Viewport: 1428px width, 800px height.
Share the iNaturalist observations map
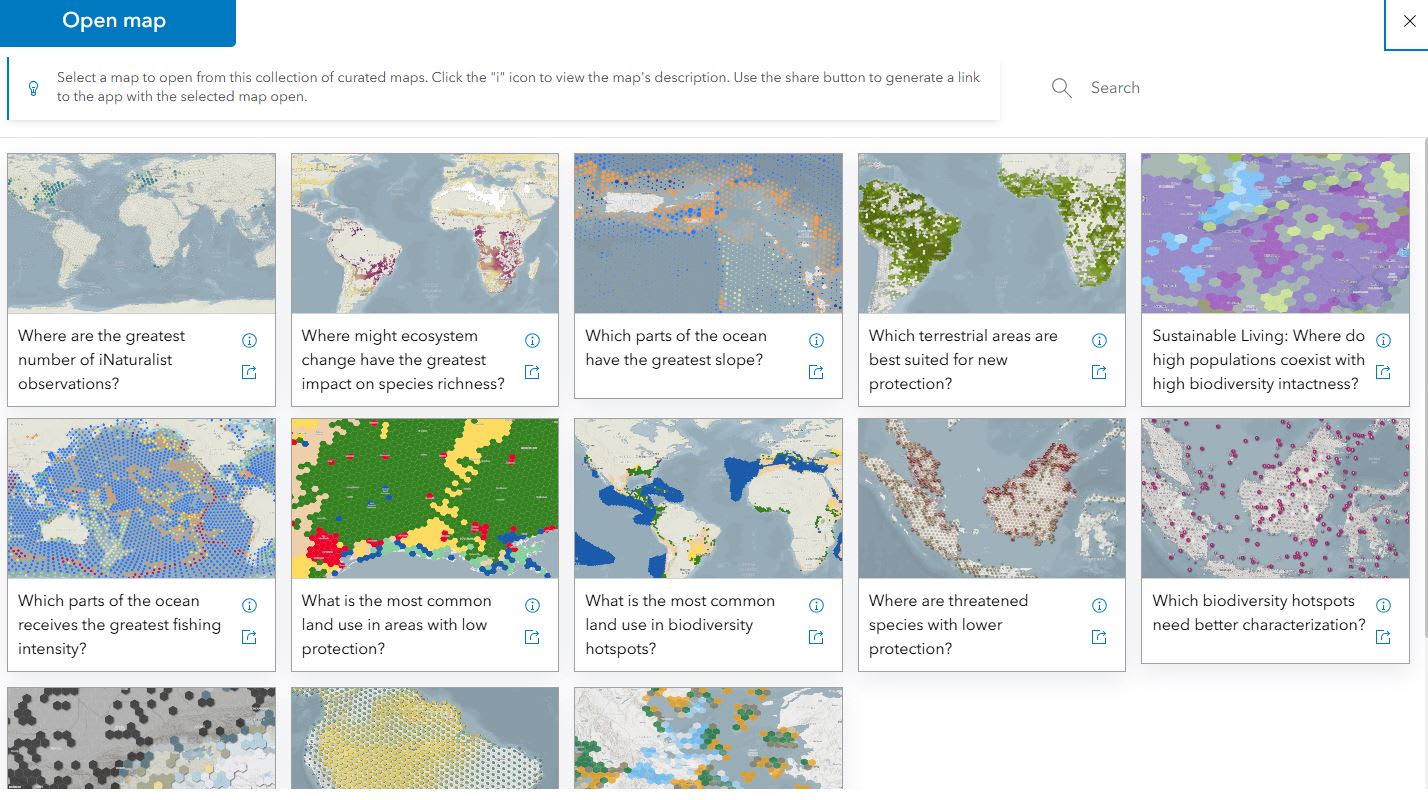(x=249, y=372)
